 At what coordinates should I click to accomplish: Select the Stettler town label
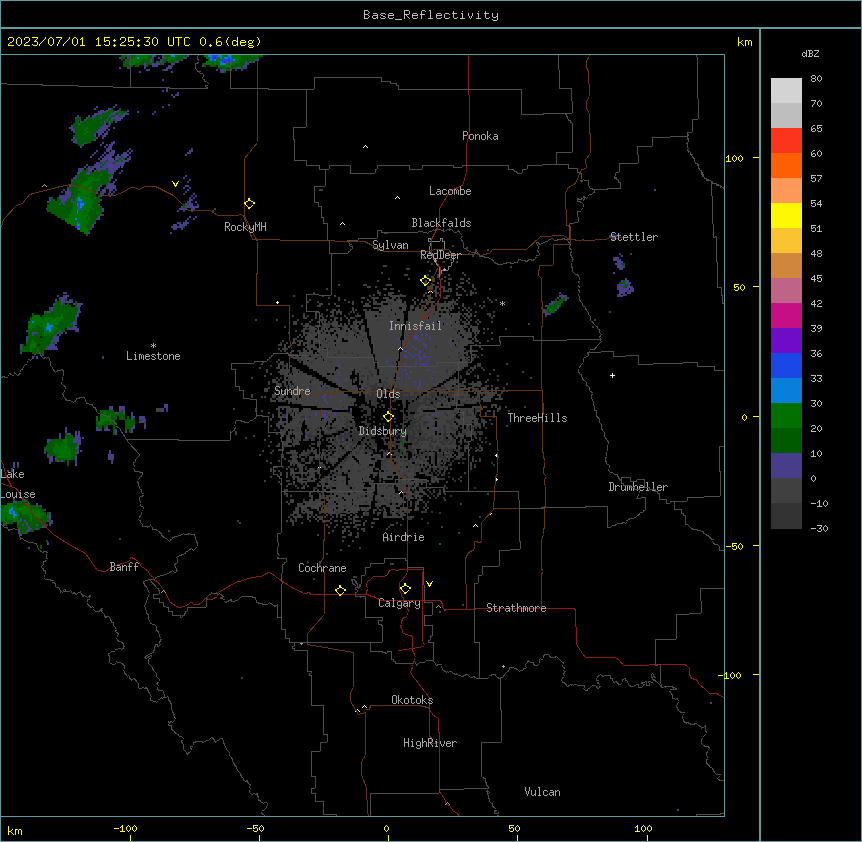(x=634, y=237)
